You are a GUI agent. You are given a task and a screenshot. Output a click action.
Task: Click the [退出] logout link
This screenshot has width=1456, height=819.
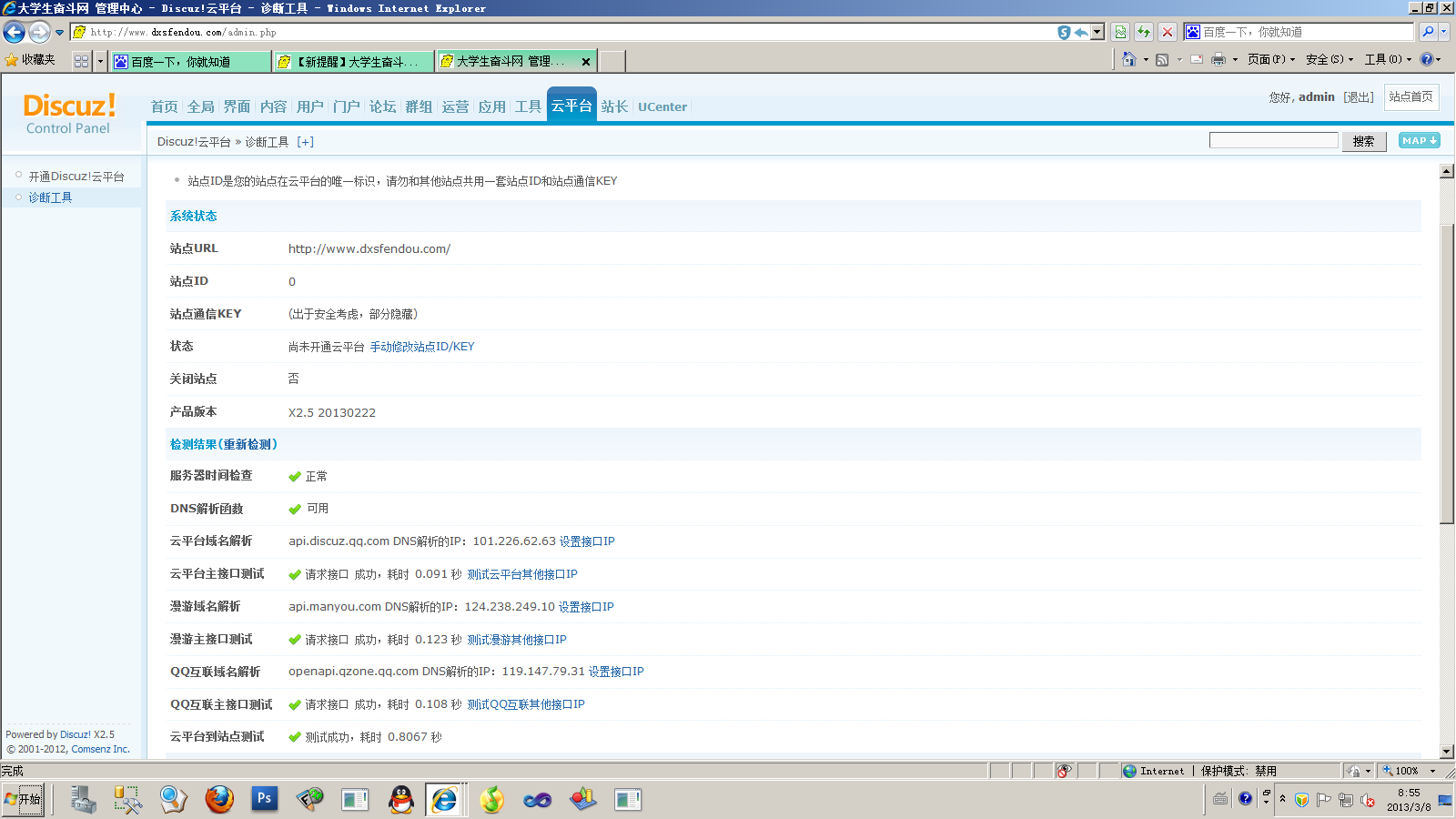point(1359,97)
